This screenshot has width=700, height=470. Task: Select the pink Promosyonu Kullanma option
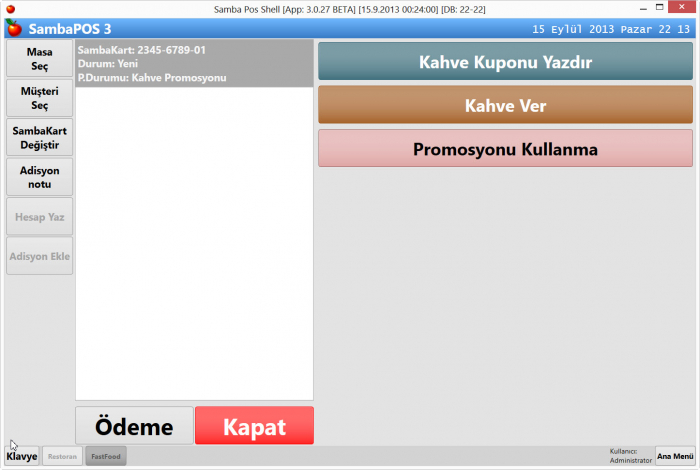[x=505, y=149]
